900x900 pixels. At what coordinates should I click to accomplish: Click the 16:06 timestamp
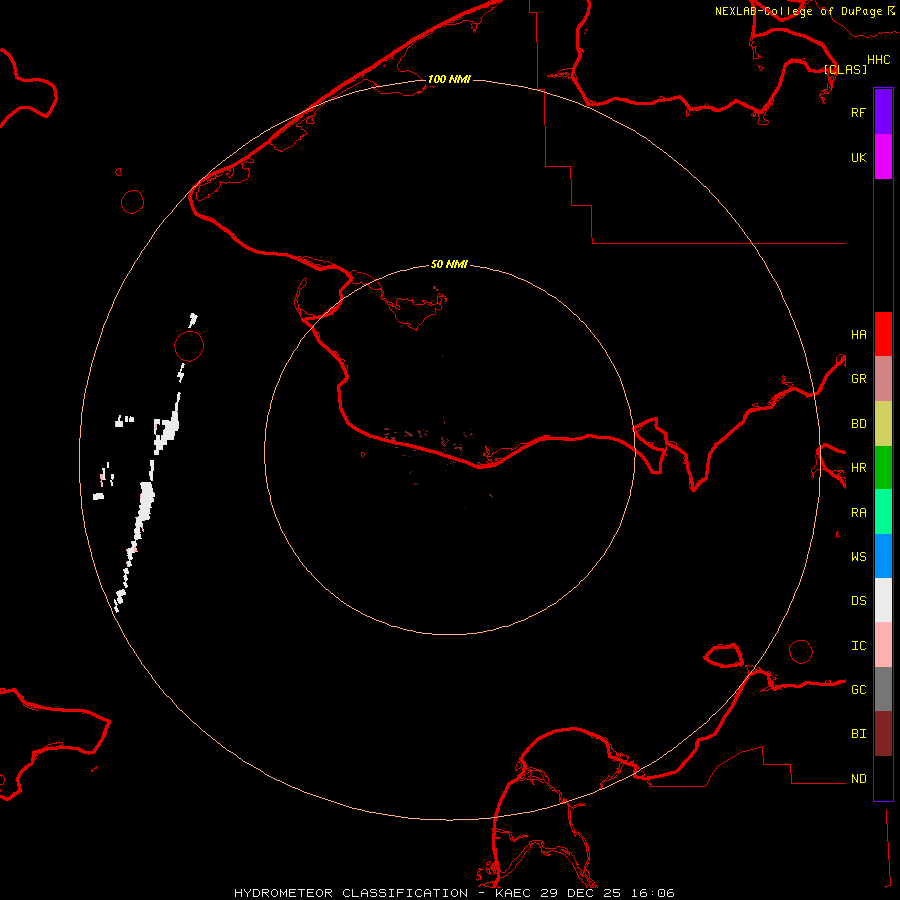pyautogui.click(x=651, y=893)
